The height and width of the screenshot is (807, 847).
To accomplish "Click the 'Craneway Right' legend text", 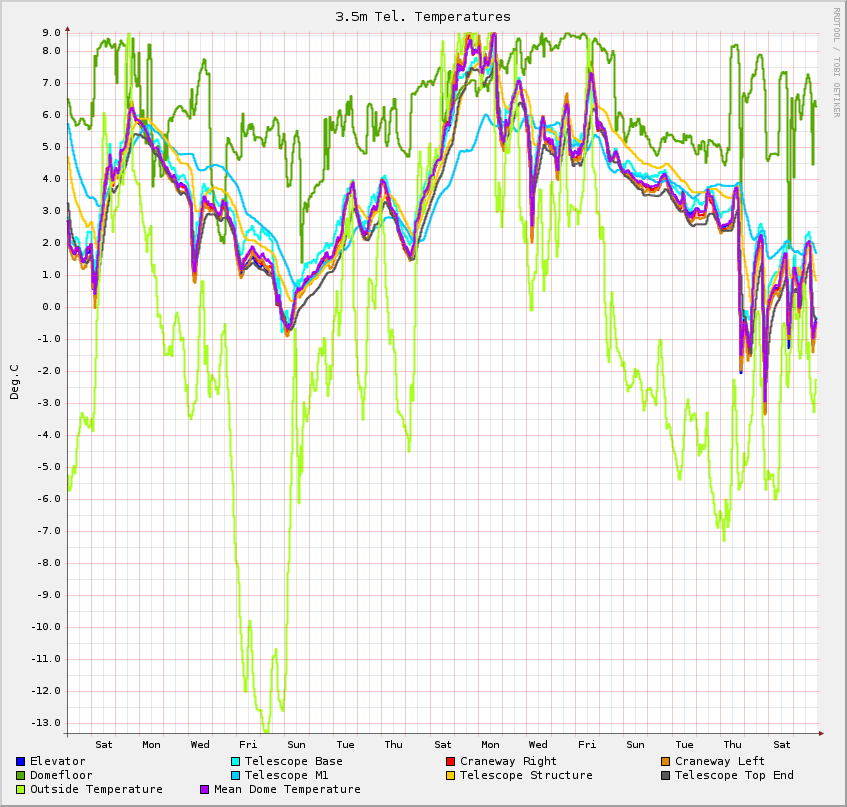I will [508, 761].
